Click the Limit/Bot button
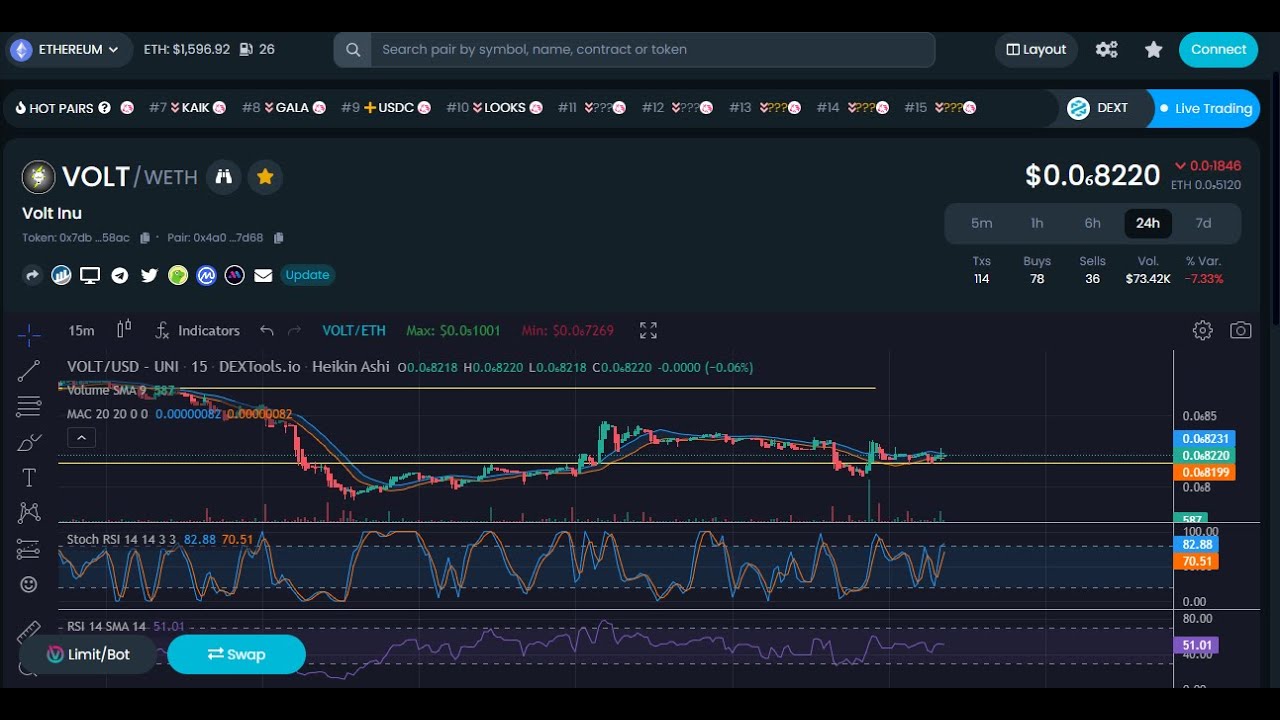Image resolution: width=1280 pixels, height=720 pixels. point(89,654)
